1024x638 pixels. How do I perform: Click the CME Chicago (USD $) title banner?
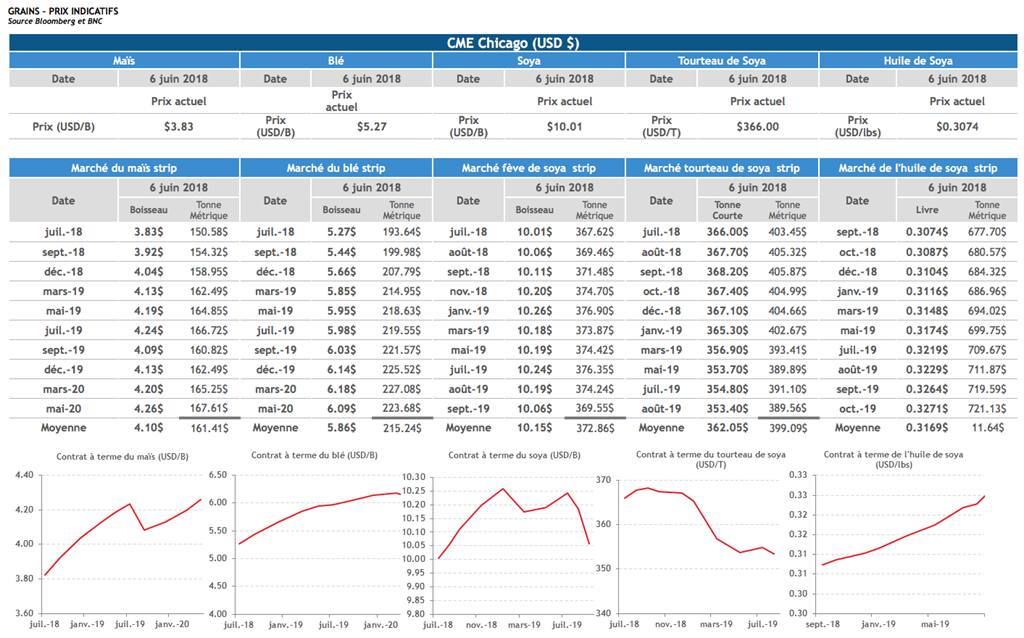coord(512,43)
